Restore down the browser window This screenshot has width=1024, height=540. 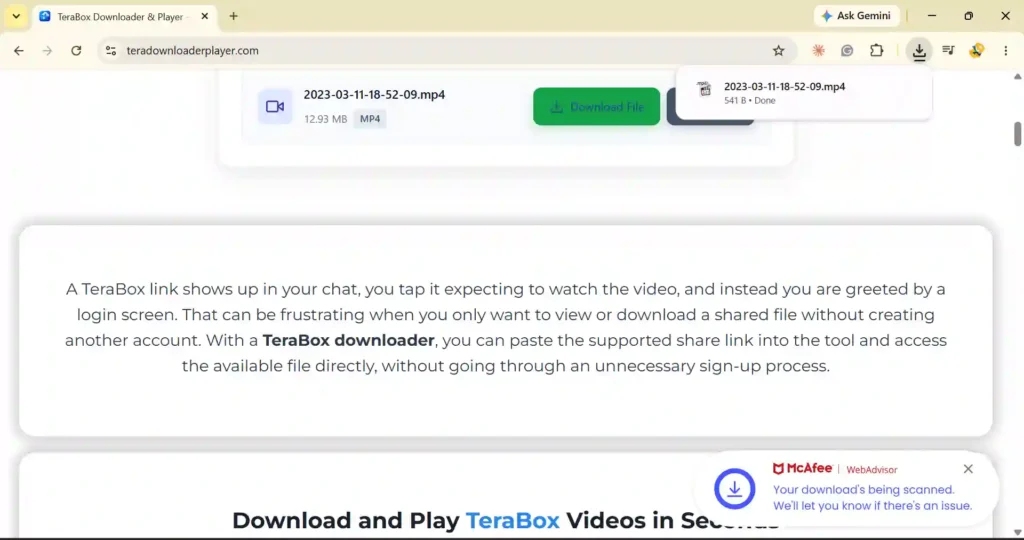[968, 16]
